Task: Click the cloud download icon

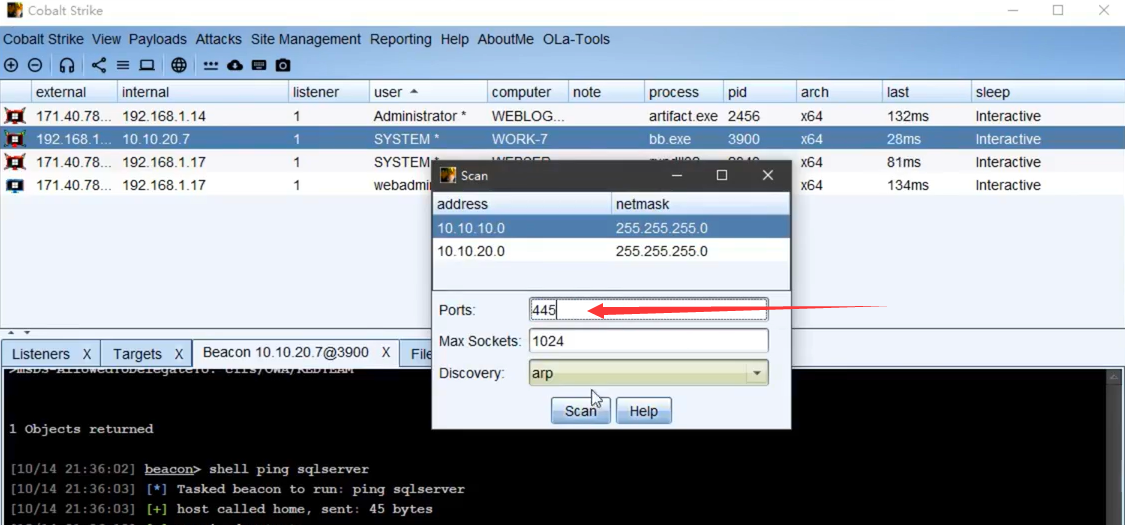Action: coord(235,65)
